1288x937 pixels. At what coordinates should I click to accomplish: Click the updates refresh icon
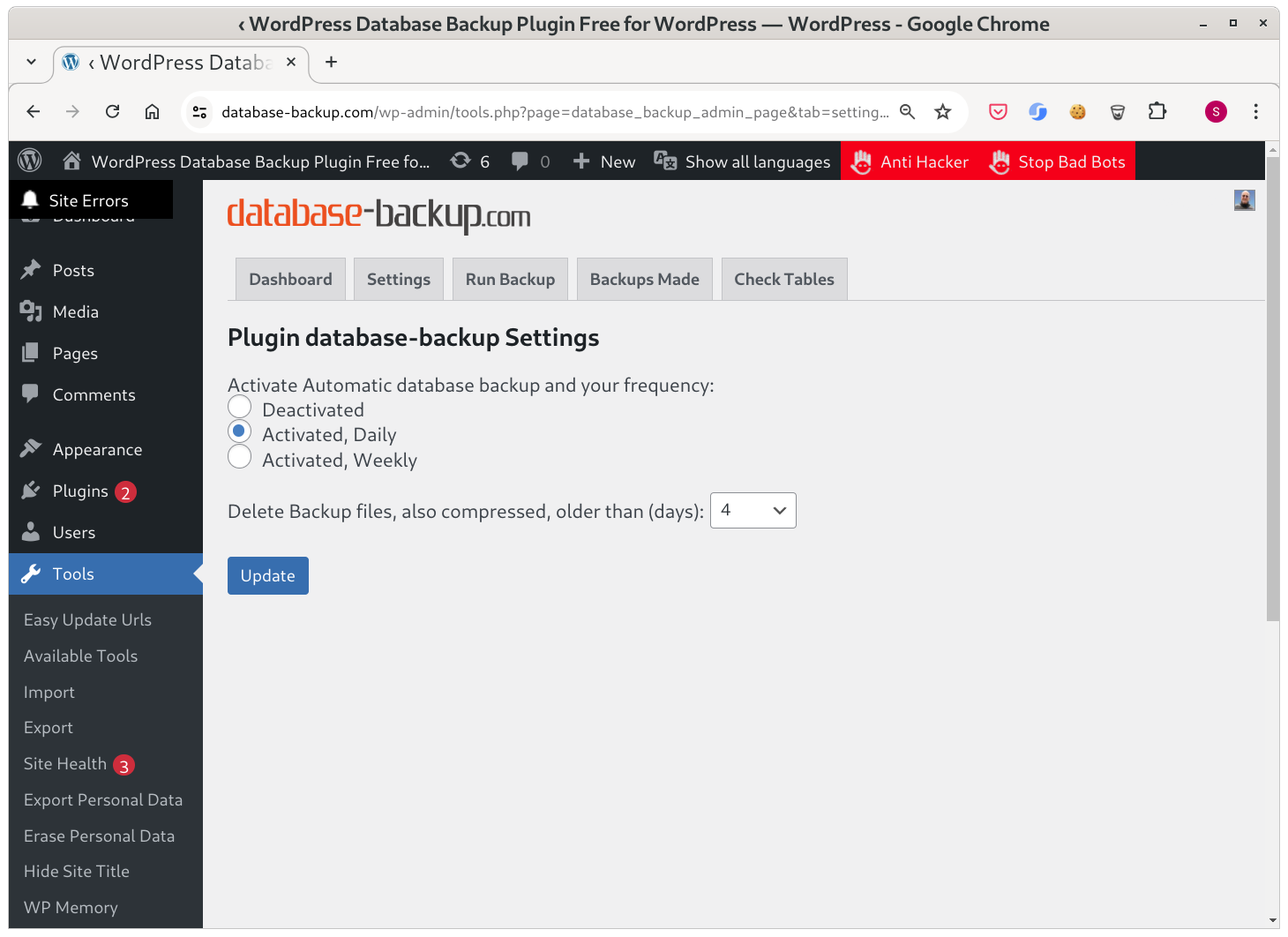pos(461,161)
